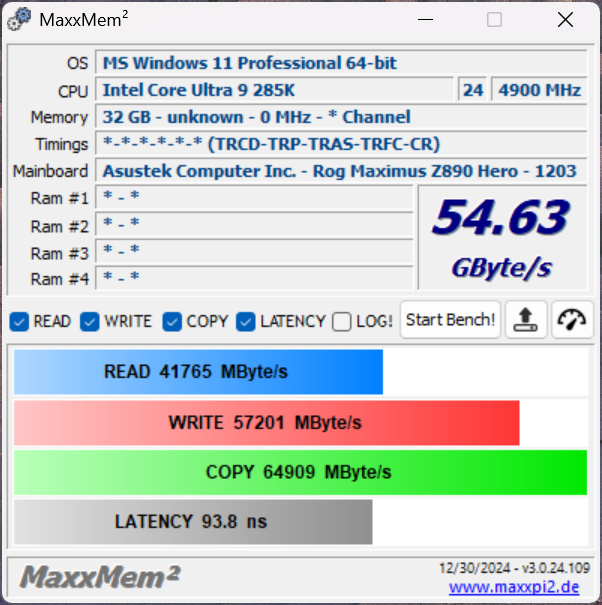602x605 pixels.
Task: Click the Ram #2 field
Action: click(x=255, y=225)
